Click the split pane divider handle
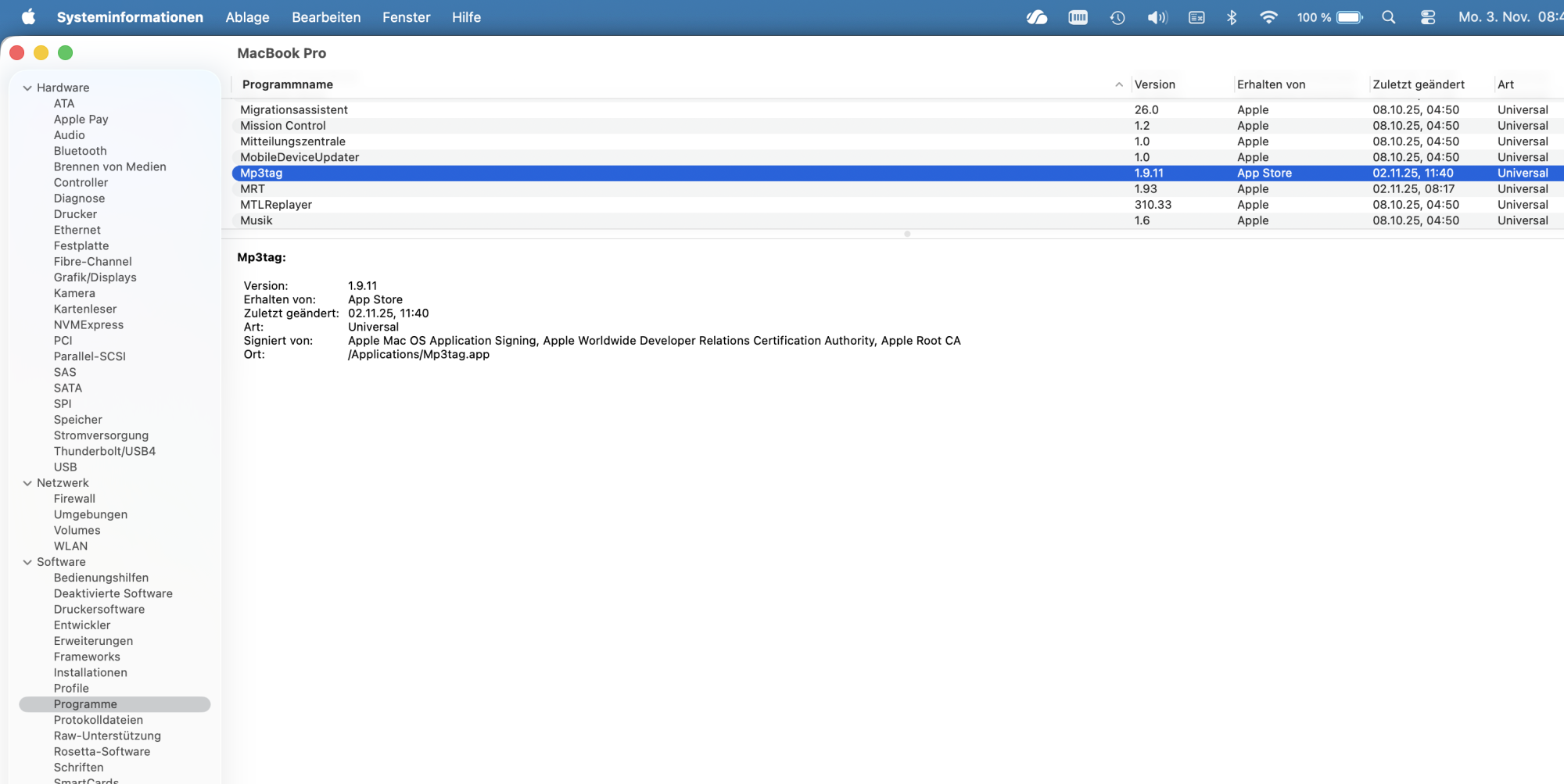Image resolution: width=1564 pixels, height=784 pixels. (x=907, y=234)
